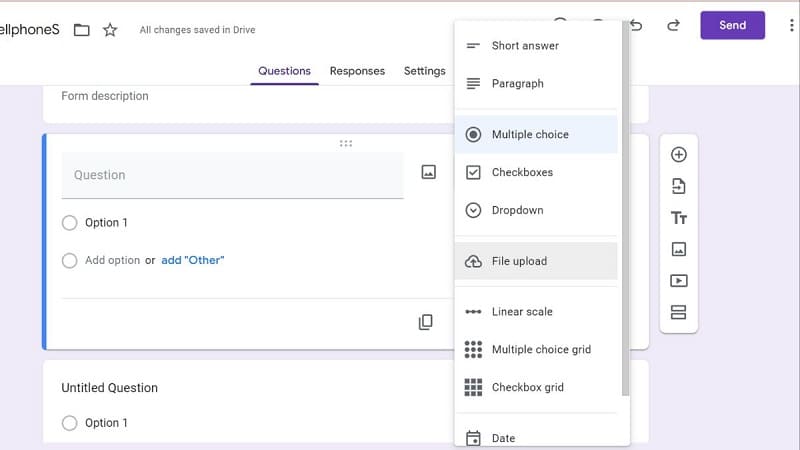The width and height of the screenshot is (800, 450).
Task: Star this form in the header
Action: (x=110, y=30)
